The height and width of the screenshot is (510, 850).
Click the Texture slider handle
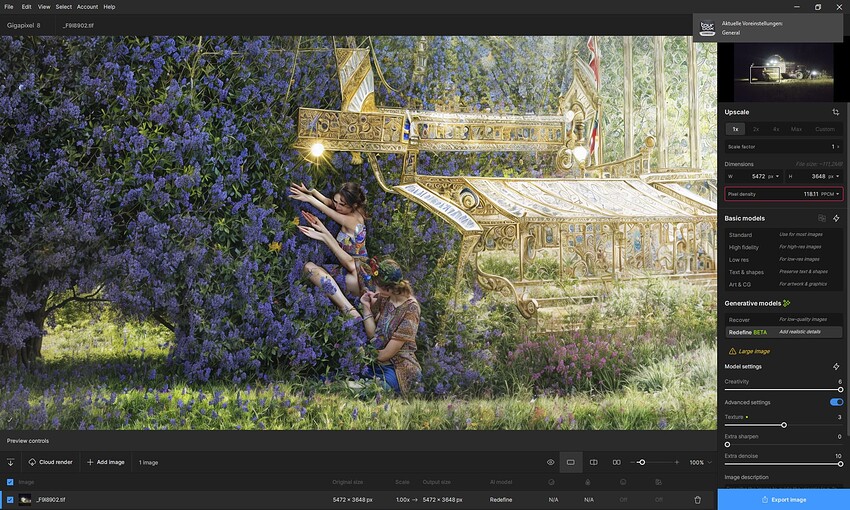[784, 425]
